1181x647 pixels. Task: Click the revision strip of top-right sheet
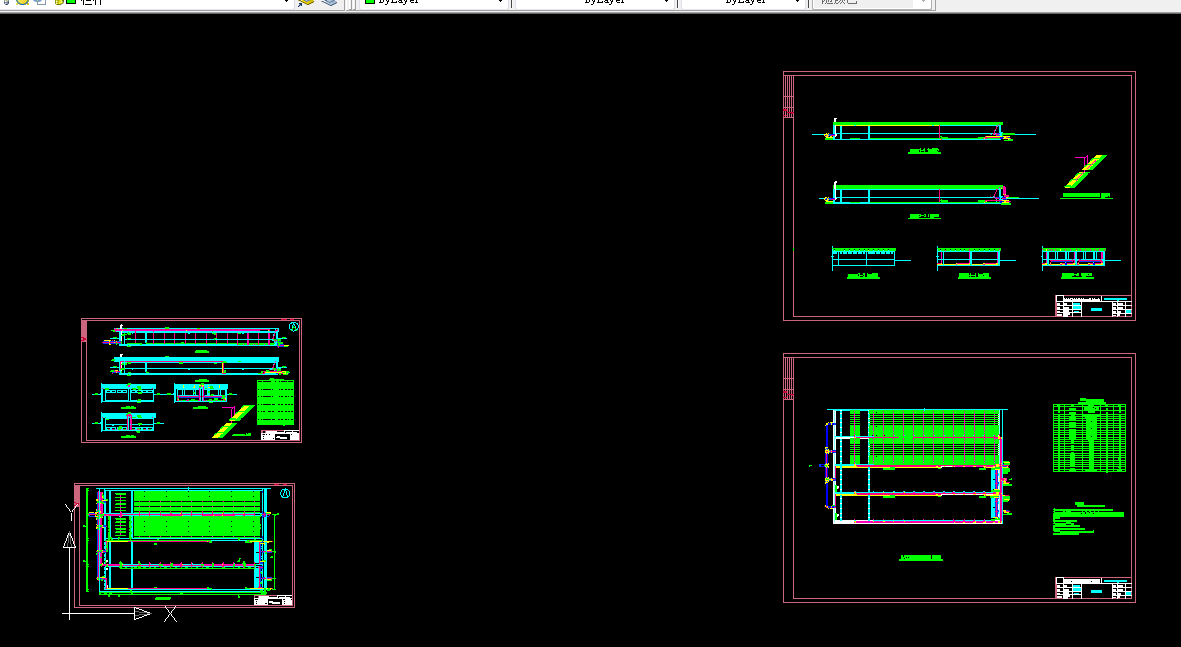coord(789,96)
